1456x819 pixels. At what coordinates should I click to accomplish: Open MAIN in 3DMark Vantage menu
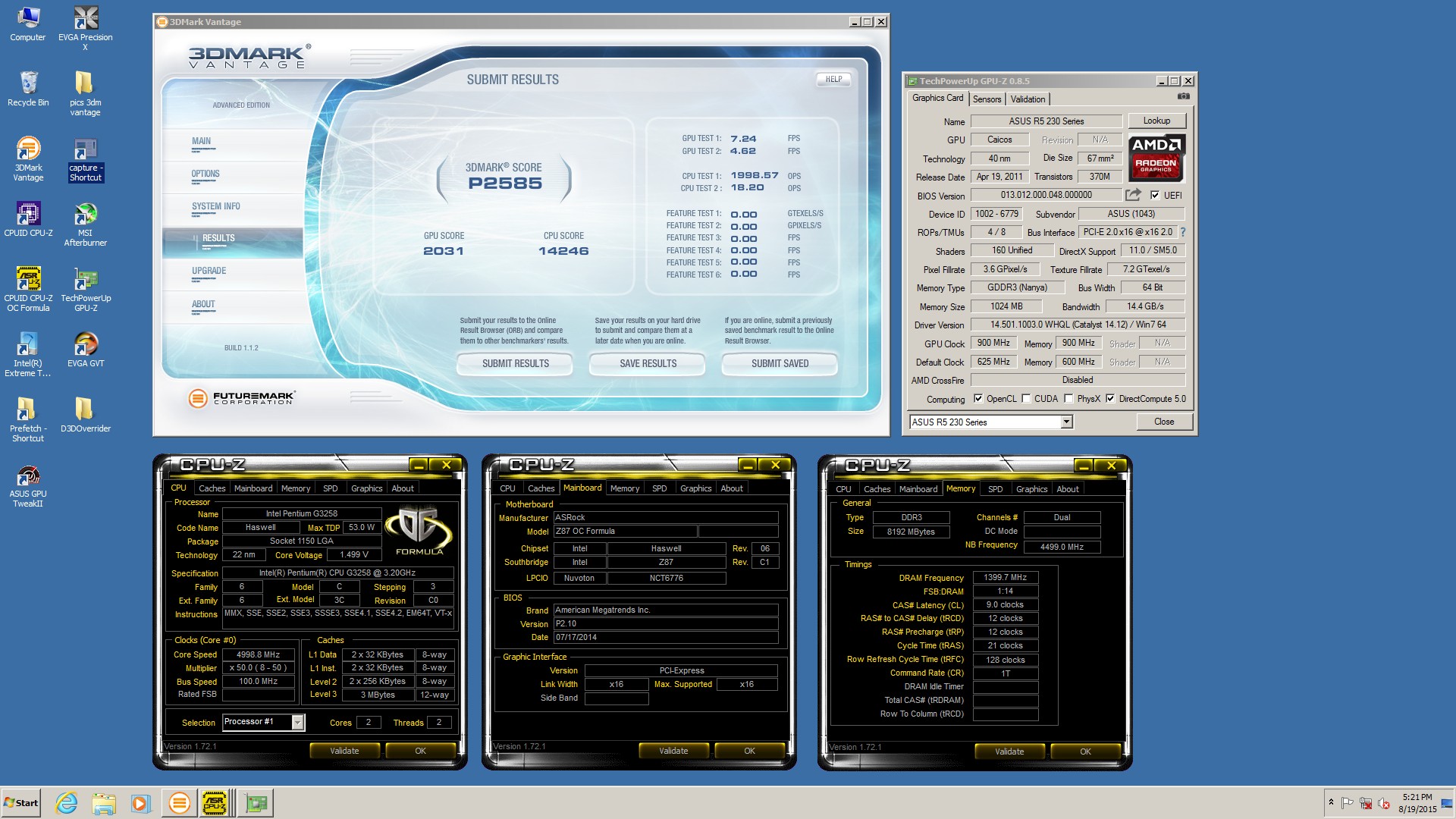point(201,141)
